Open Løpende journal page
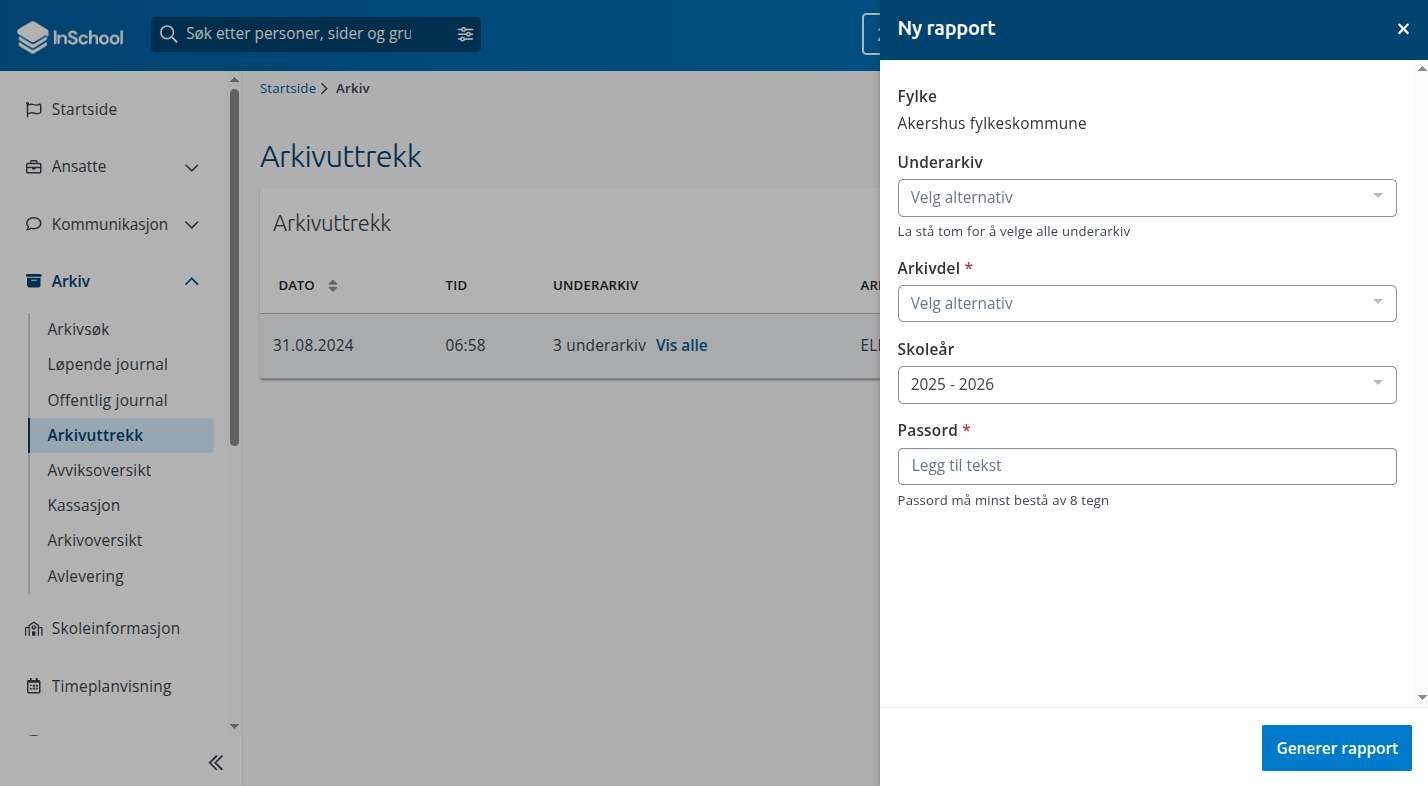 point(108,365)
